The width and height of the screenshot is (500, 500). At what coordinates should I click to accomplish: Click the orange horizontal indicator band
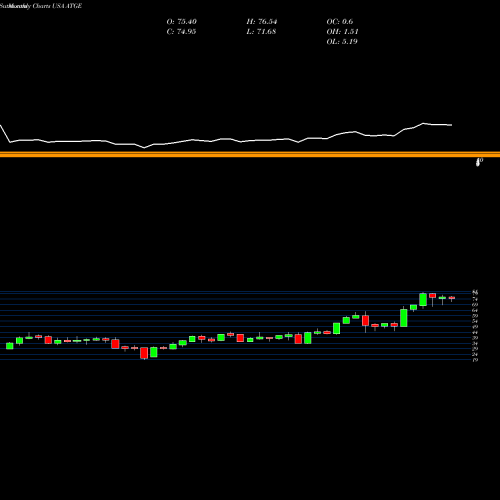point(250,154)
